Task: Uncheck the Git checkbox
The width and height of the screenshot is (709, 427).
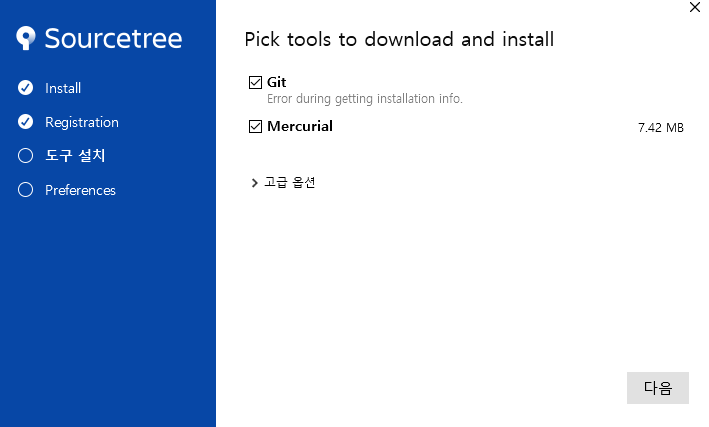Action: click(x=255, y=82)
